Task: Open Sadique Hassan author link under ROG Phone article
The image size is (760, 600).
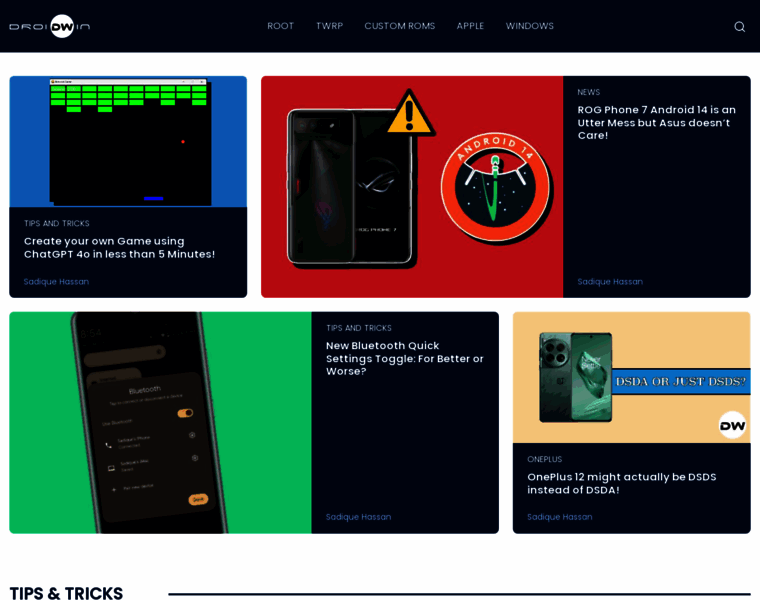Action: coord(610,282)
